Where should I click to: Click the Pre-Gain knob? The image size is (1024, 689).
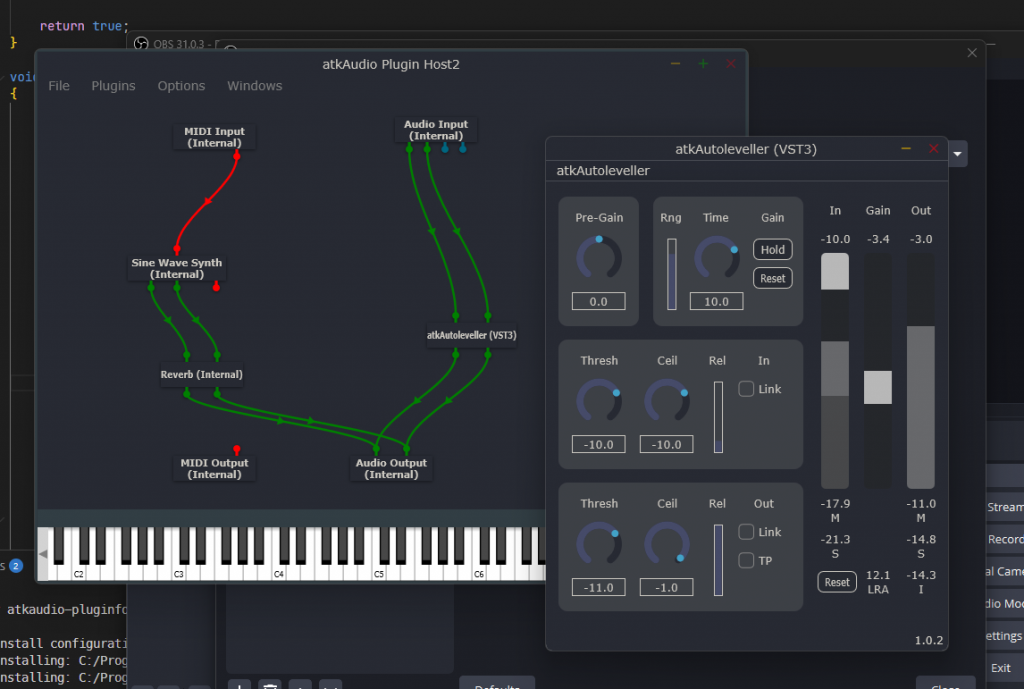[599, 258]
